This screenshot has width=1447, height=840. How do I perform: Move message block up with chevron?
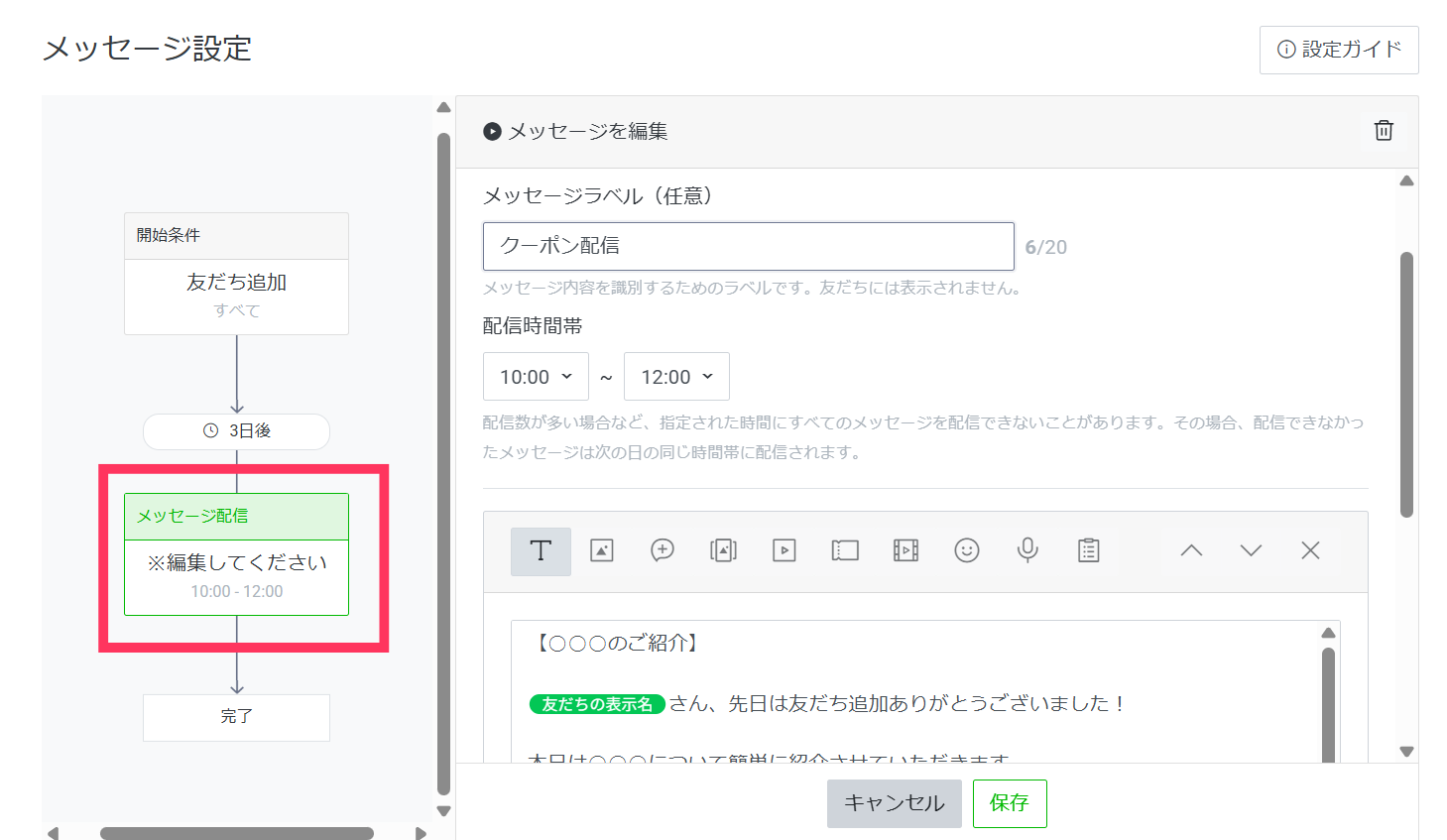point(1191,551)
